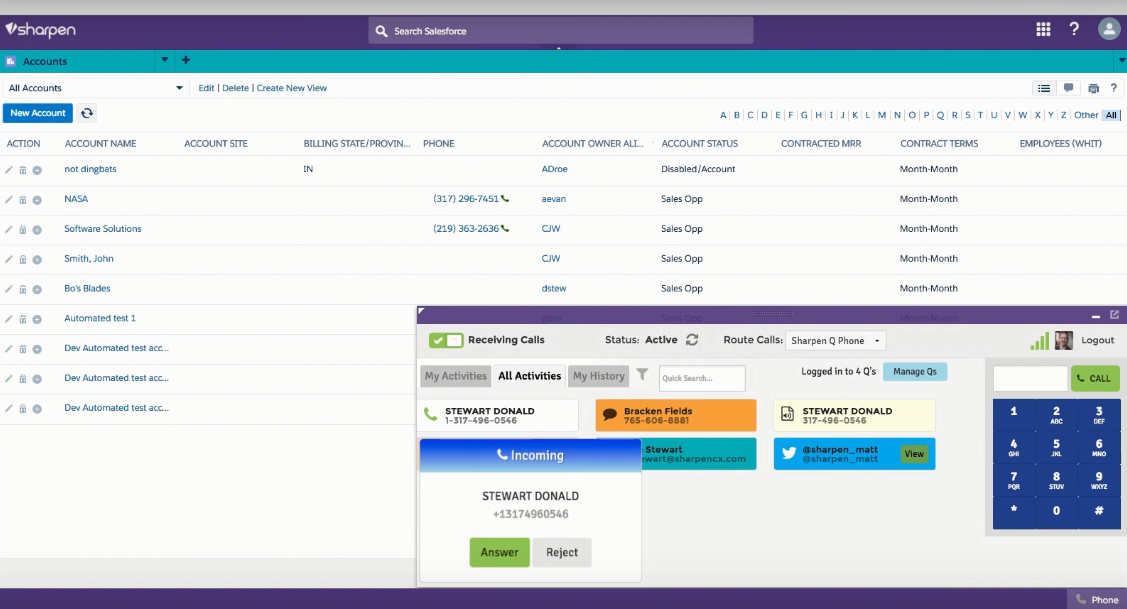The height and width of the screenshot is (609, 1127).
Task: Switch to My Activities tab
Action: 455,376
